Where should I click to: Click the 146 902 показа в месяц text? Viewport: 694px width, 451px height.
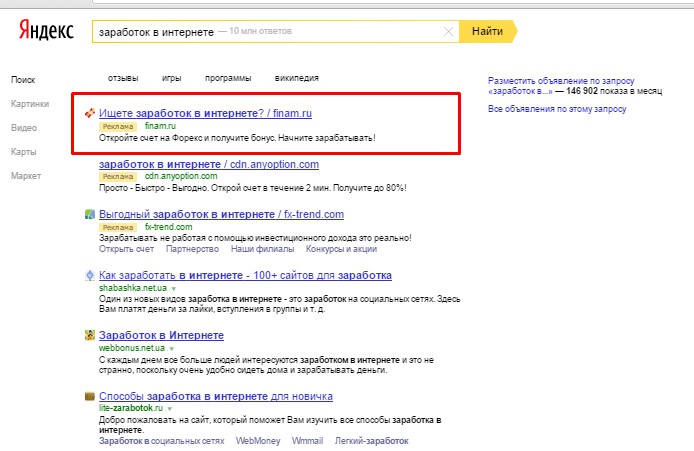pyautogui.click(x=614, y=91)
